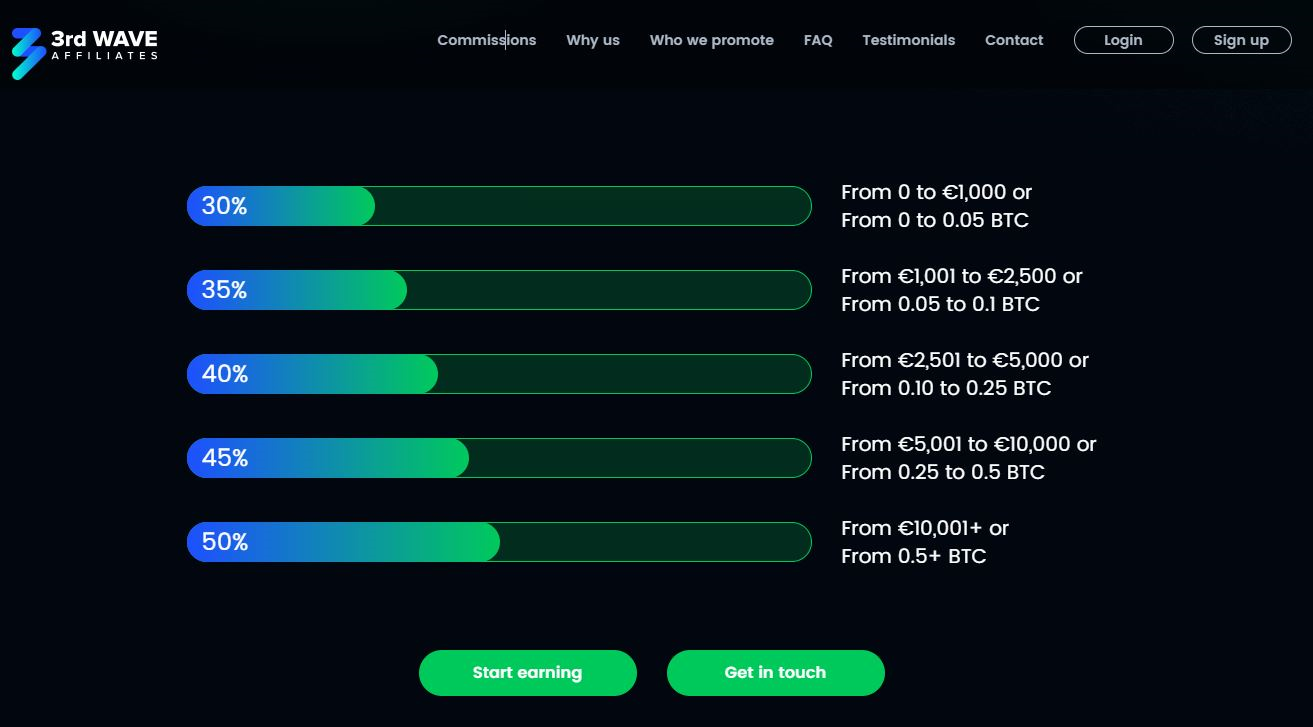
Task: Click the 40% commission progress bar
Action: [498, 374]
